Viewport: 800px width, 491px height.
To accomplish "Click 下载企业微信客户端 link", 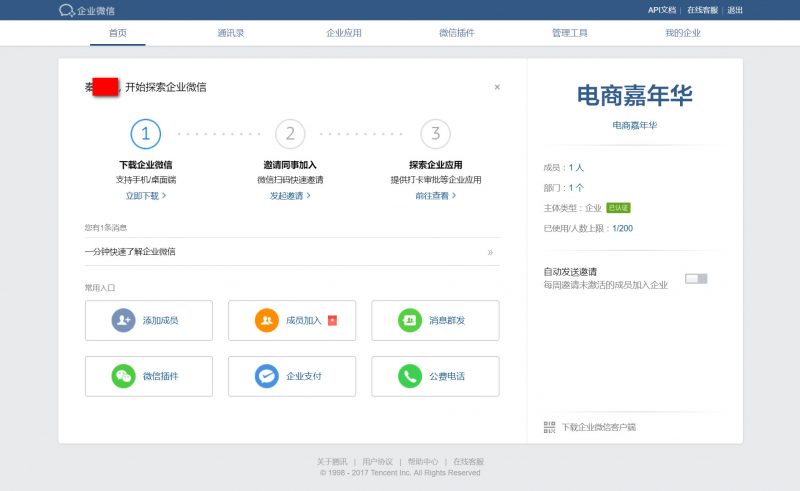I will (x=598, y=427).
